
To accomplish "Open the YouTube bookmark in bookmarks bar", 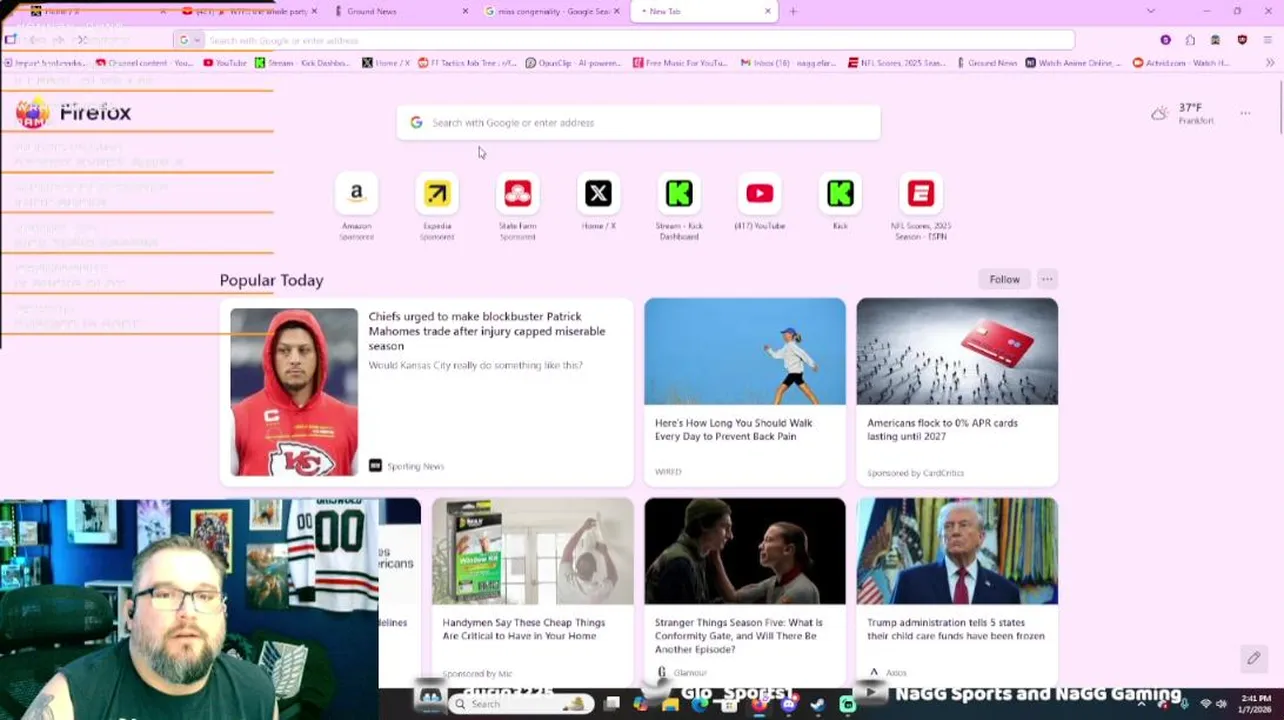I will coord(224,62).
